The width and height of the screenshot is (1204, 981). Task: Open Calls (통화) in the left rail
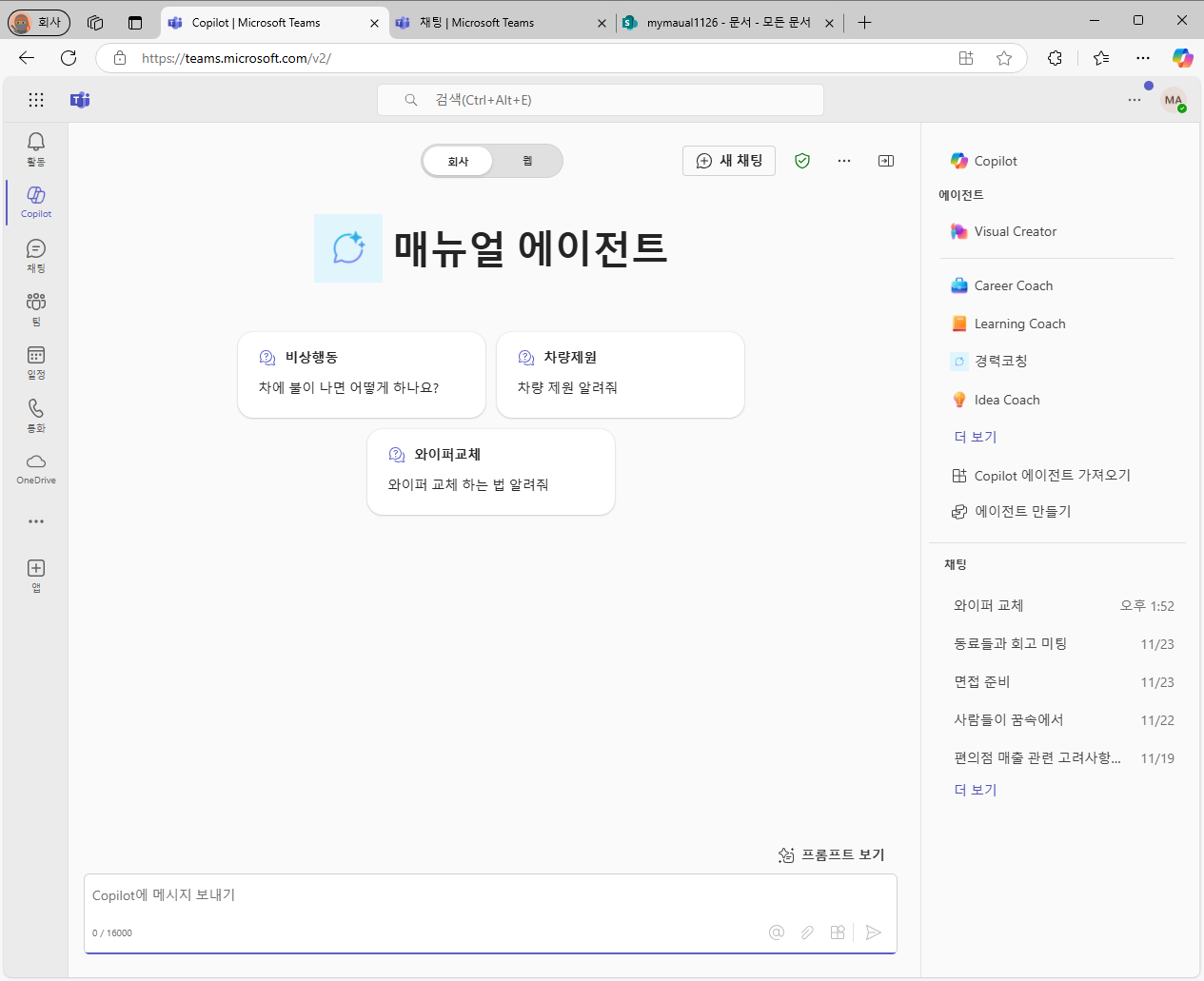36,415
